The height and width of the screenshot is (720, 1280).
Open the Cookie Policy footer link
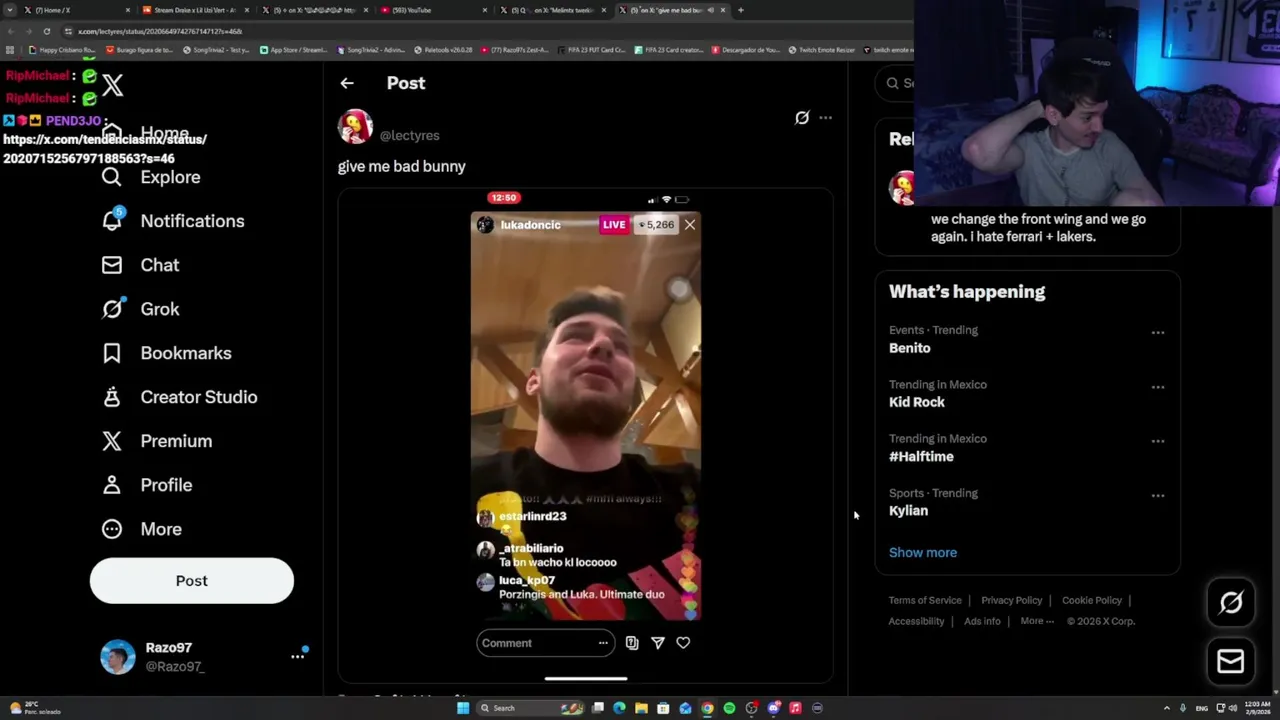[x=1091, y=600]
